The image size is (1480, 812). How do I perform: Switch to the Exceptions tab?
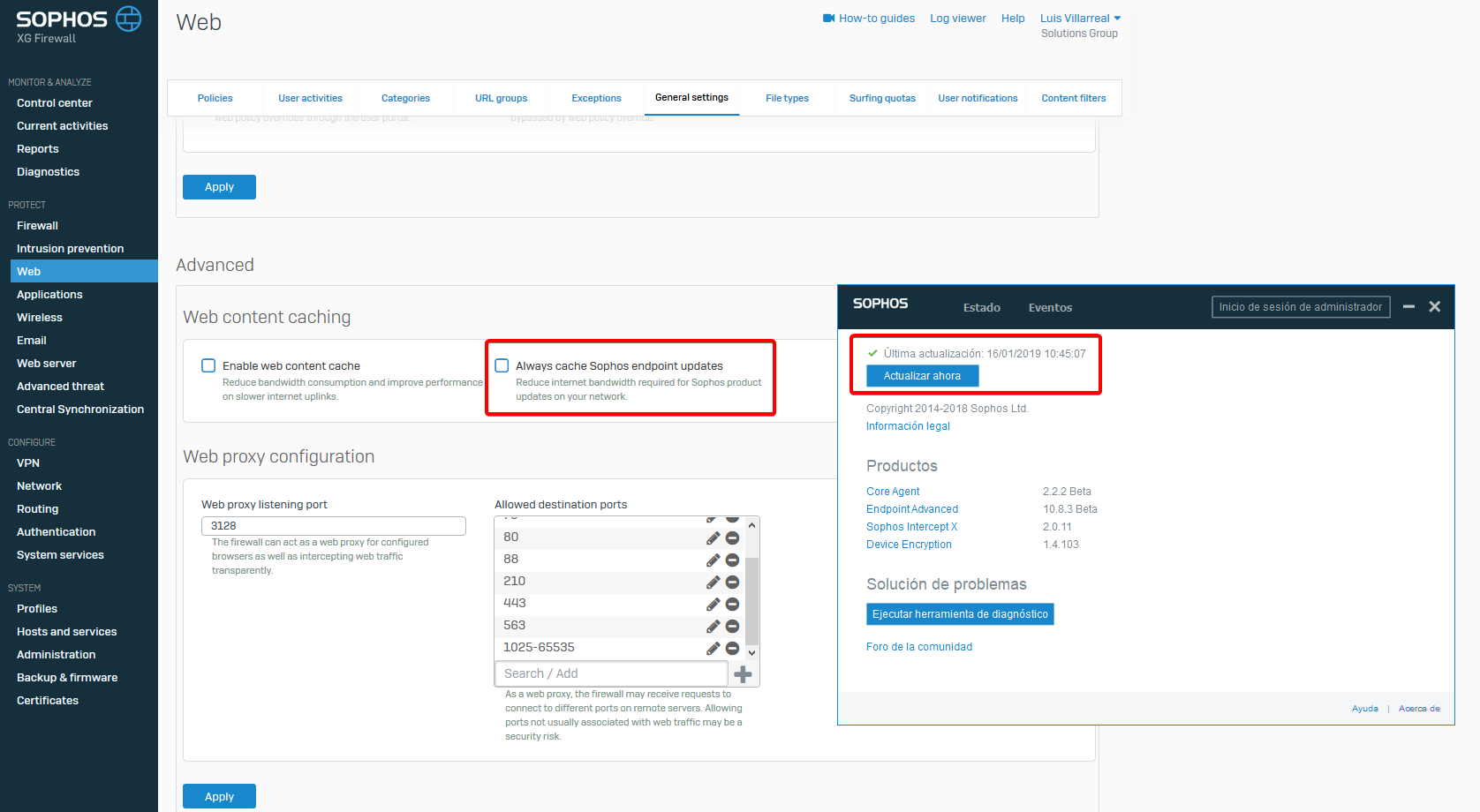click(x=596, y=98)
